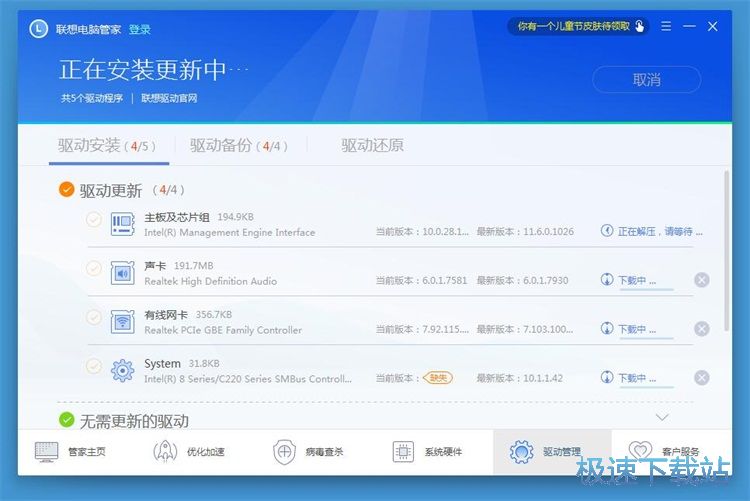Viewport: 750px width, 501px height.
Task: Click the 191.7MB size label
Action: pos(193,266)
